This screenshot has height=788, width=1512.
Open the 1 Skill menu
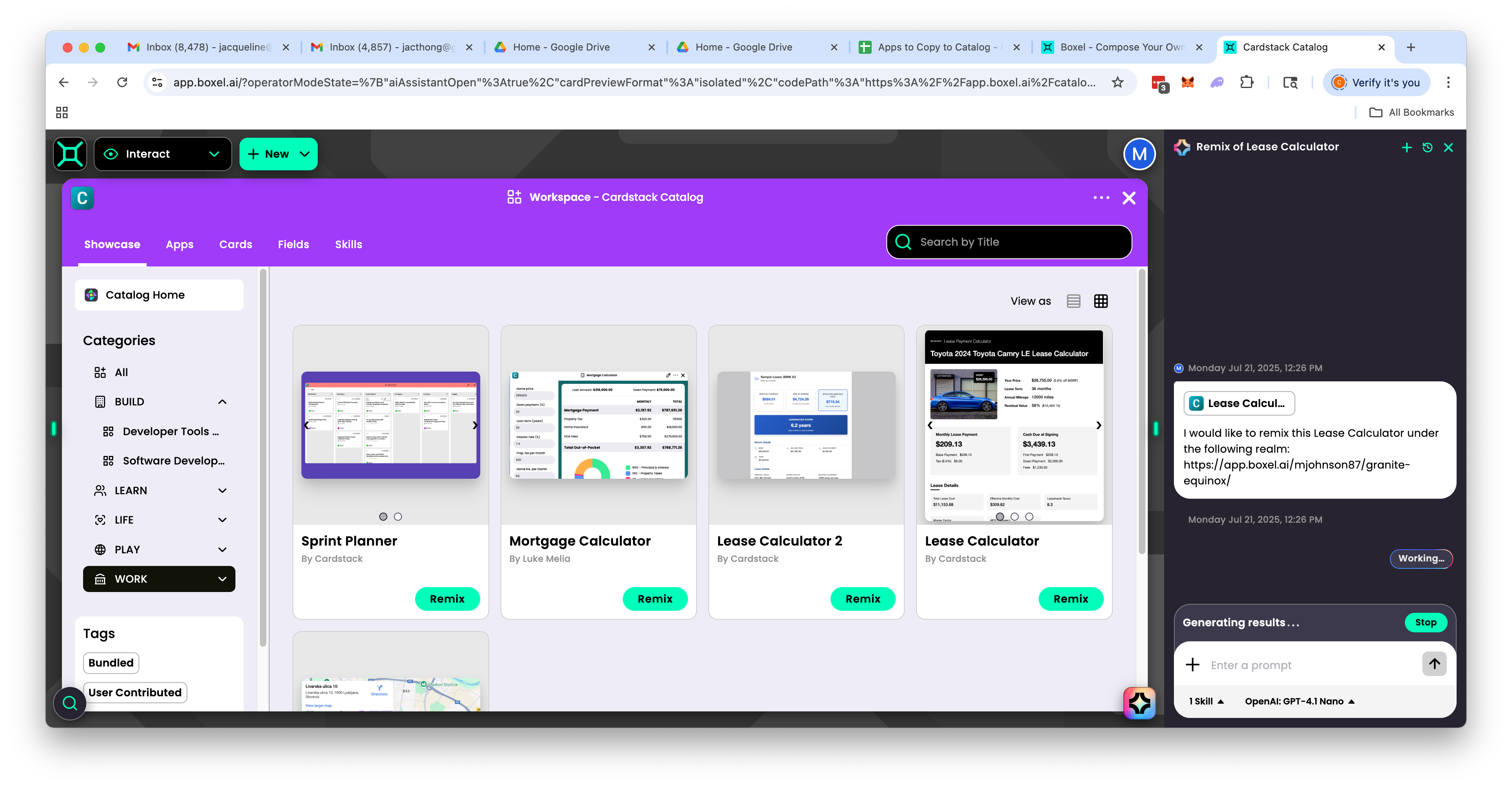coord(1206,701)
